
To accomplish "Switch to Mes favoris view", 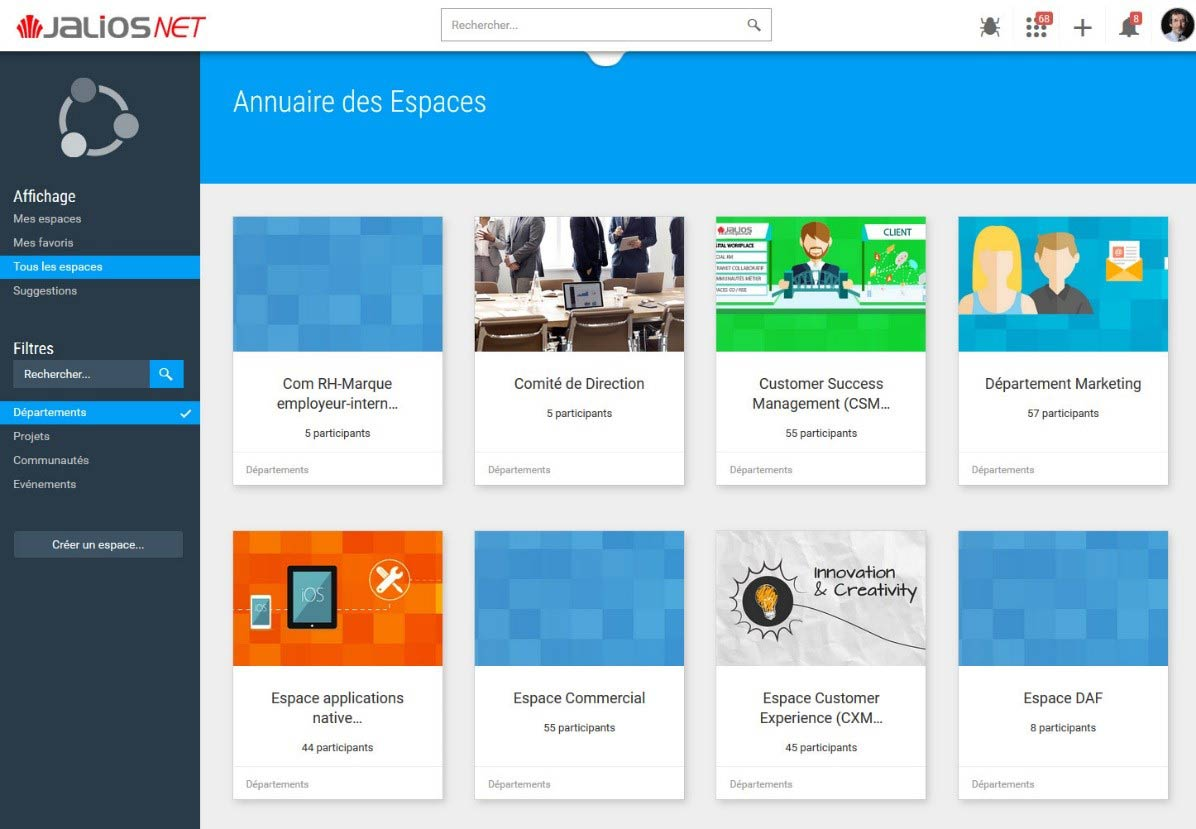I will [x=43, y=243].
